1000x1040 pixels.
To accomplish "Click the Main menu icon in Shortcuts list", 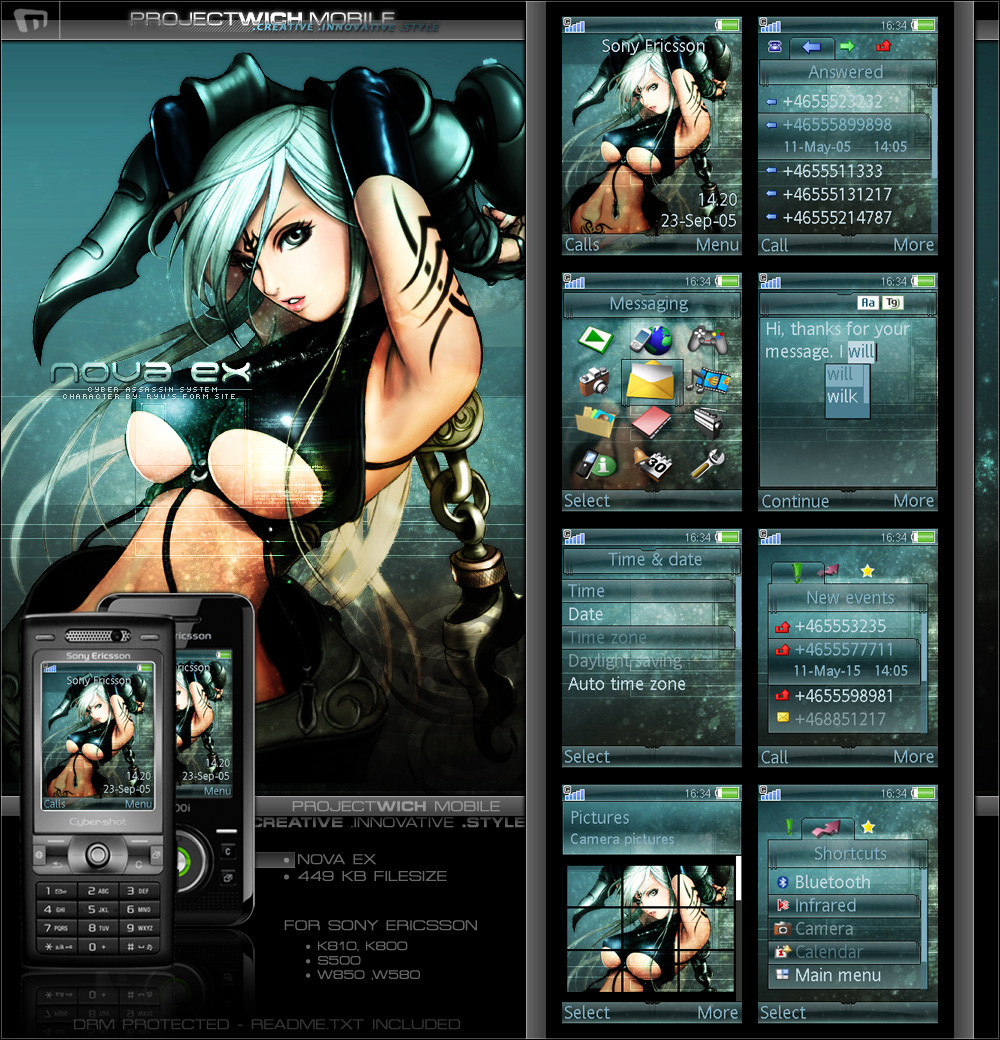I will click(x=782, y=975).
